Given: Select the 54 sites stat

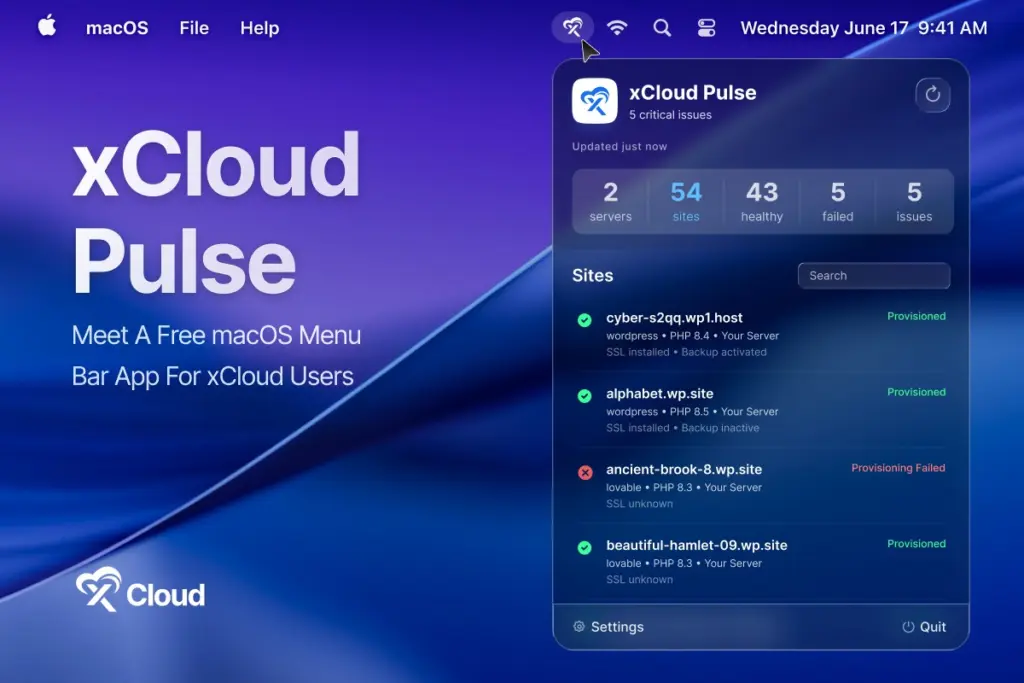Looking at the screenshot, I should point(686,201).
